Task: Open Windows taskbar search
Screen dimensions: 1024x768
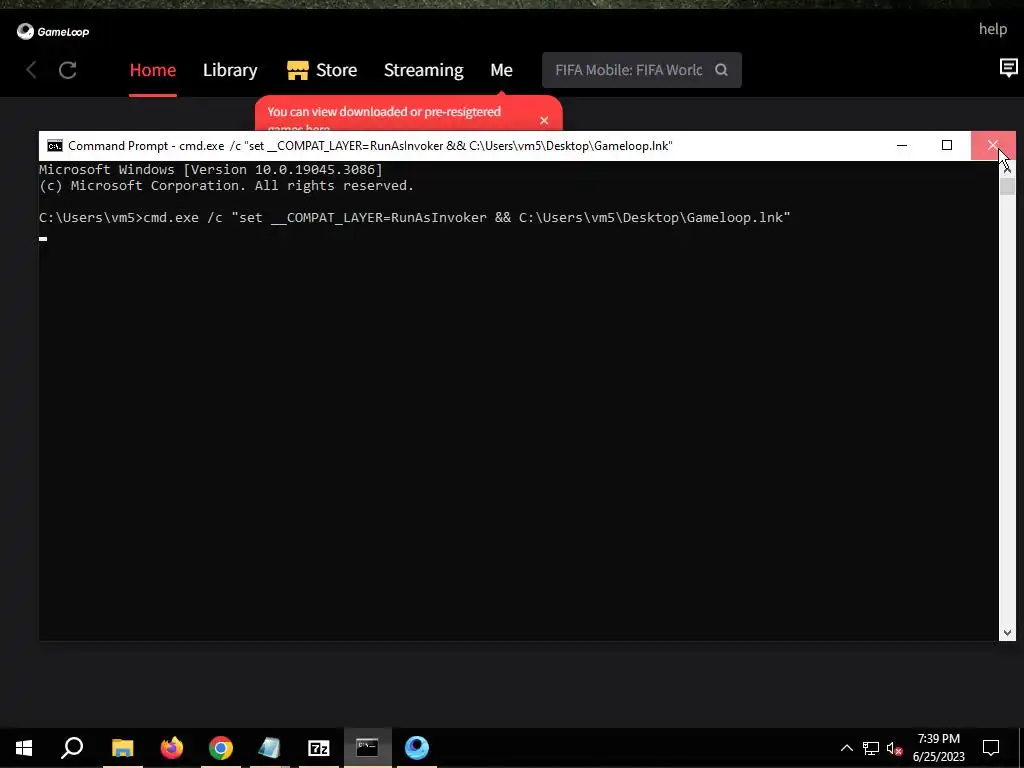Action: [72, 748]
